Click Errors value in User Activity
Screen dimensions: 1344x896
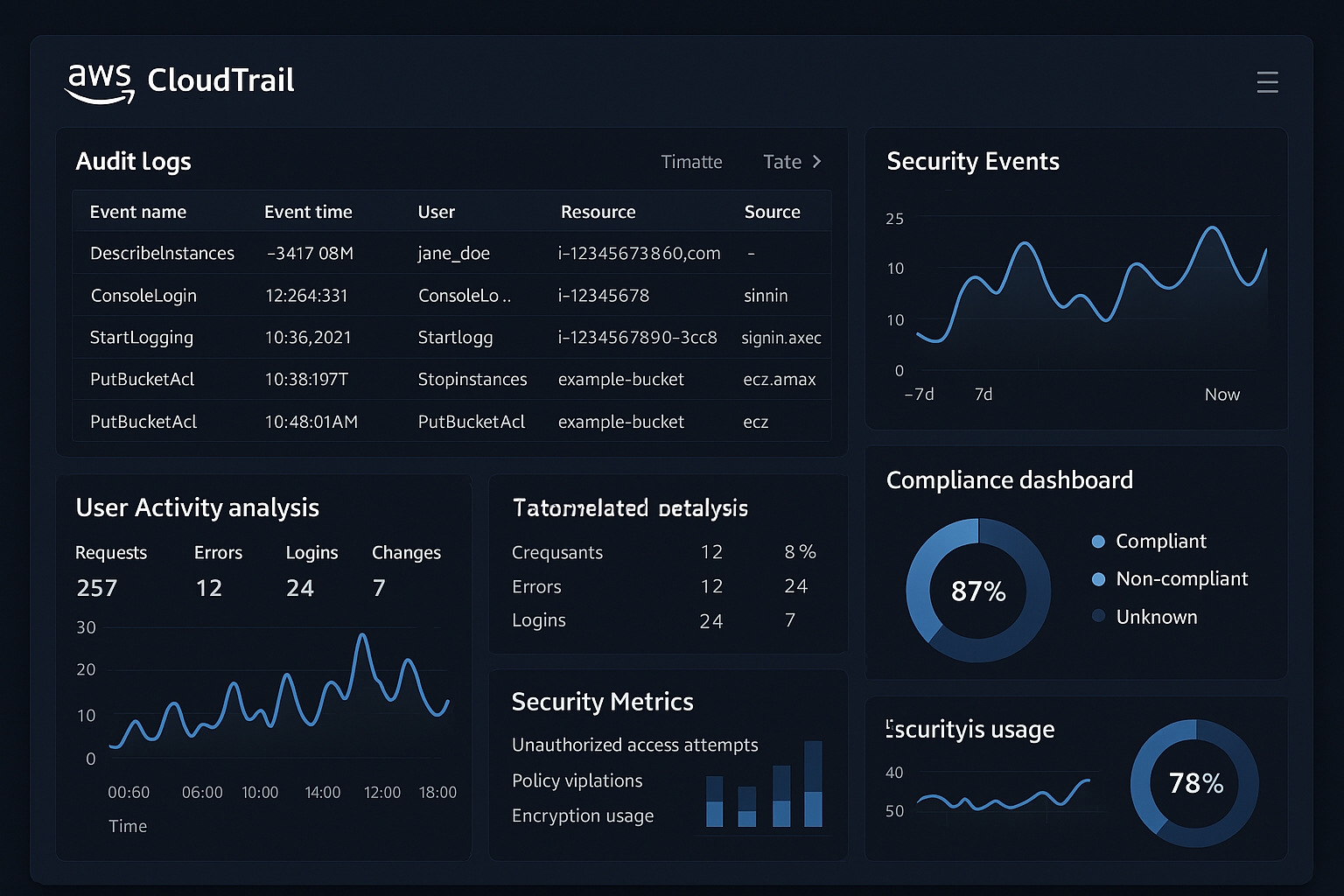pos(208,588)
